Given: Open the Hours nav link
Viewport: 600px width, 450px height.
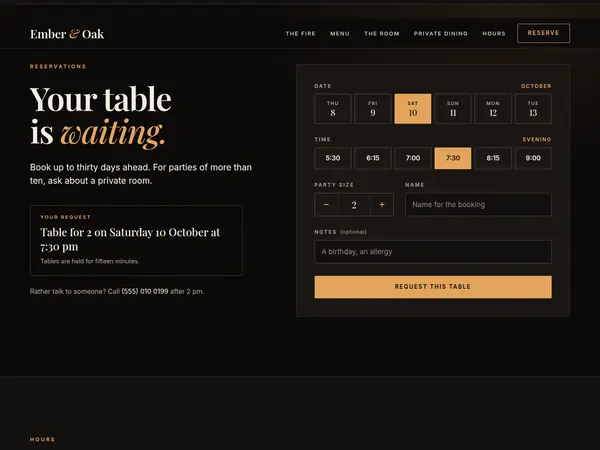Looking at the screenshot, I should point(494,34).
